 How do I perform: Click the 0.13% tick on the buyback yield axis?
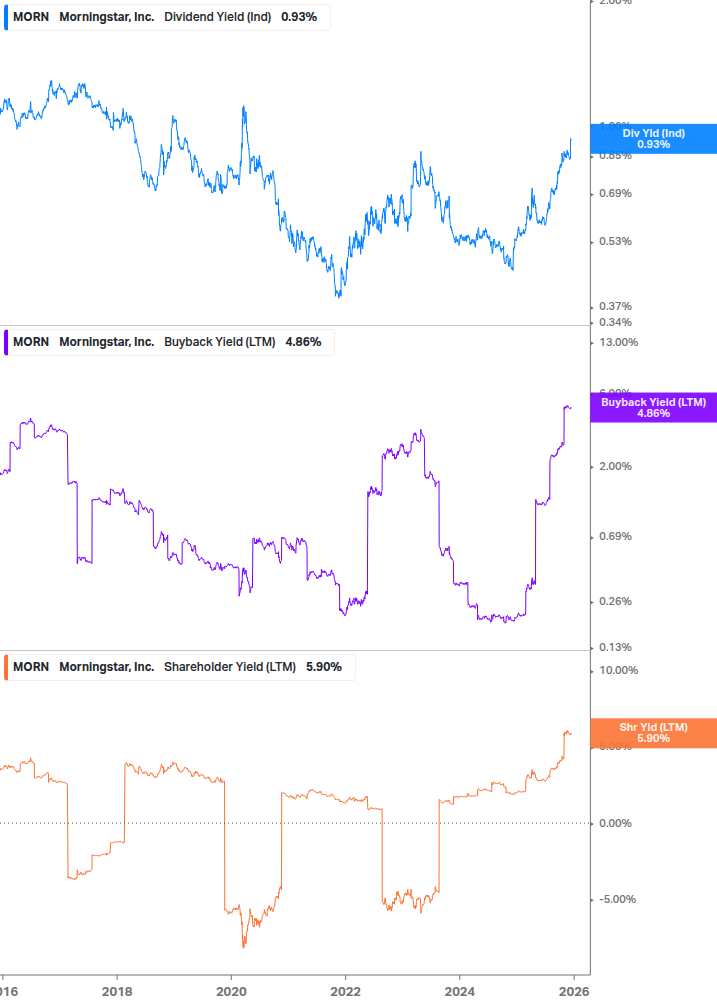coord(615,647)
